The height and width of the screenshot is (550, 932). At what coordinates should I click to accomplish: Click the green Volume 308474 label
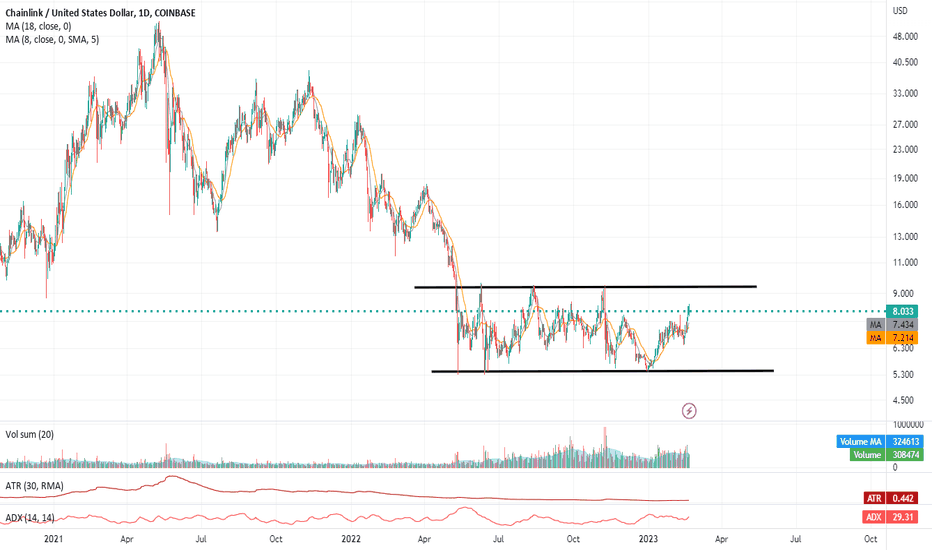886,455
